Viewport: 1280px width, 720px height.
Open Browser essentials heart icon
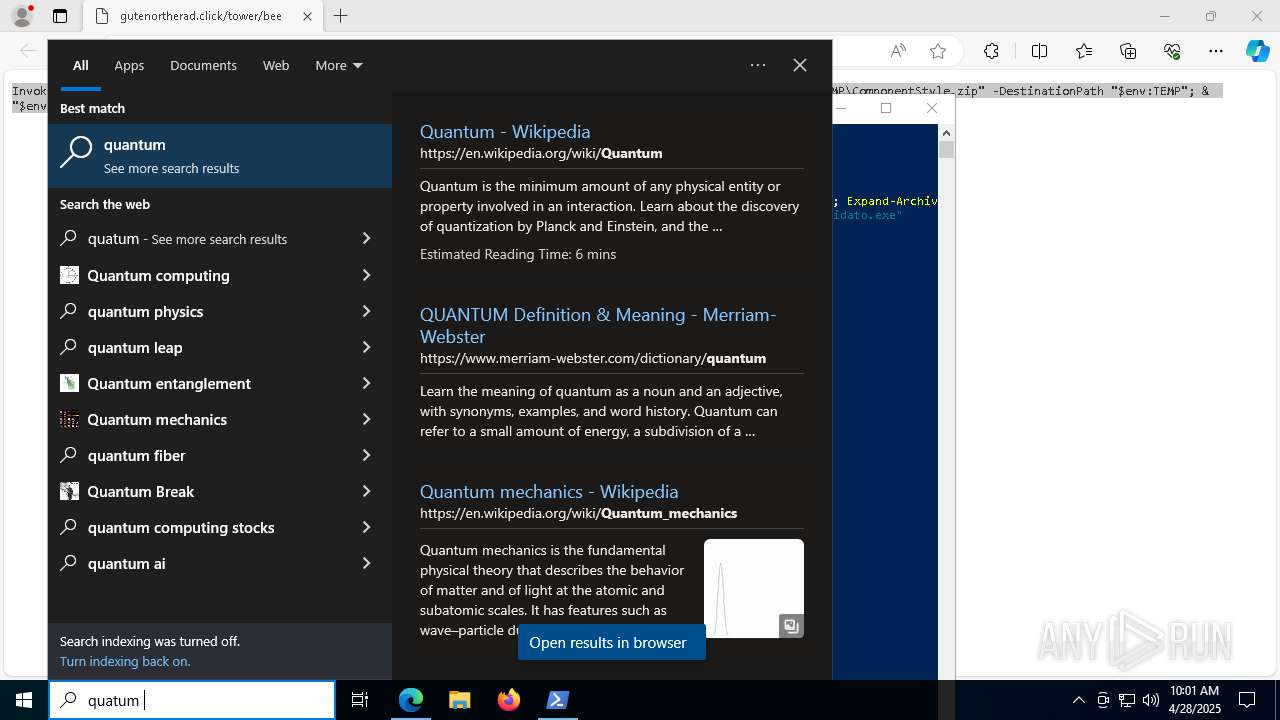1172,51
